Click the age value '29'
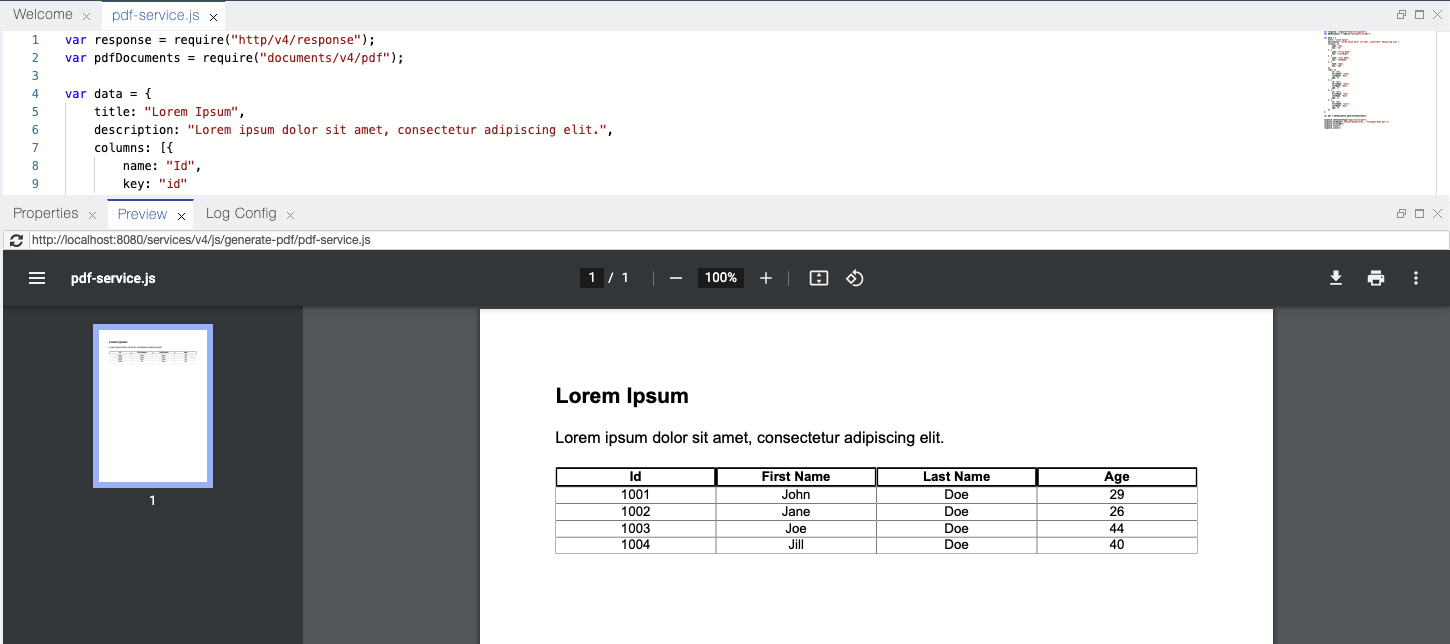 (x=1117, y=494)
